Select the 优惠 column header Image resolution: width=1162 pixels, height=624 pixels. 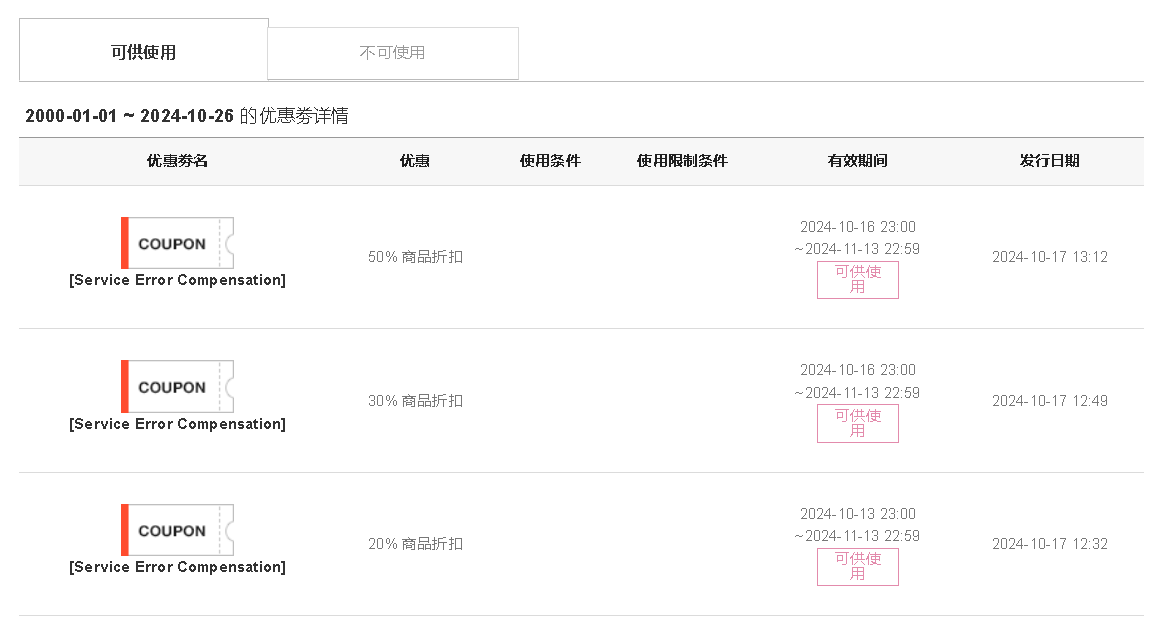point(415,161)
